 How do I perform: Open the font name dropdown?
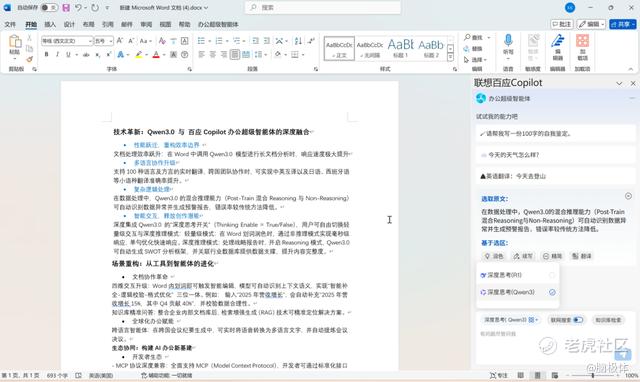pyautogui.click(x=90, y=41)
